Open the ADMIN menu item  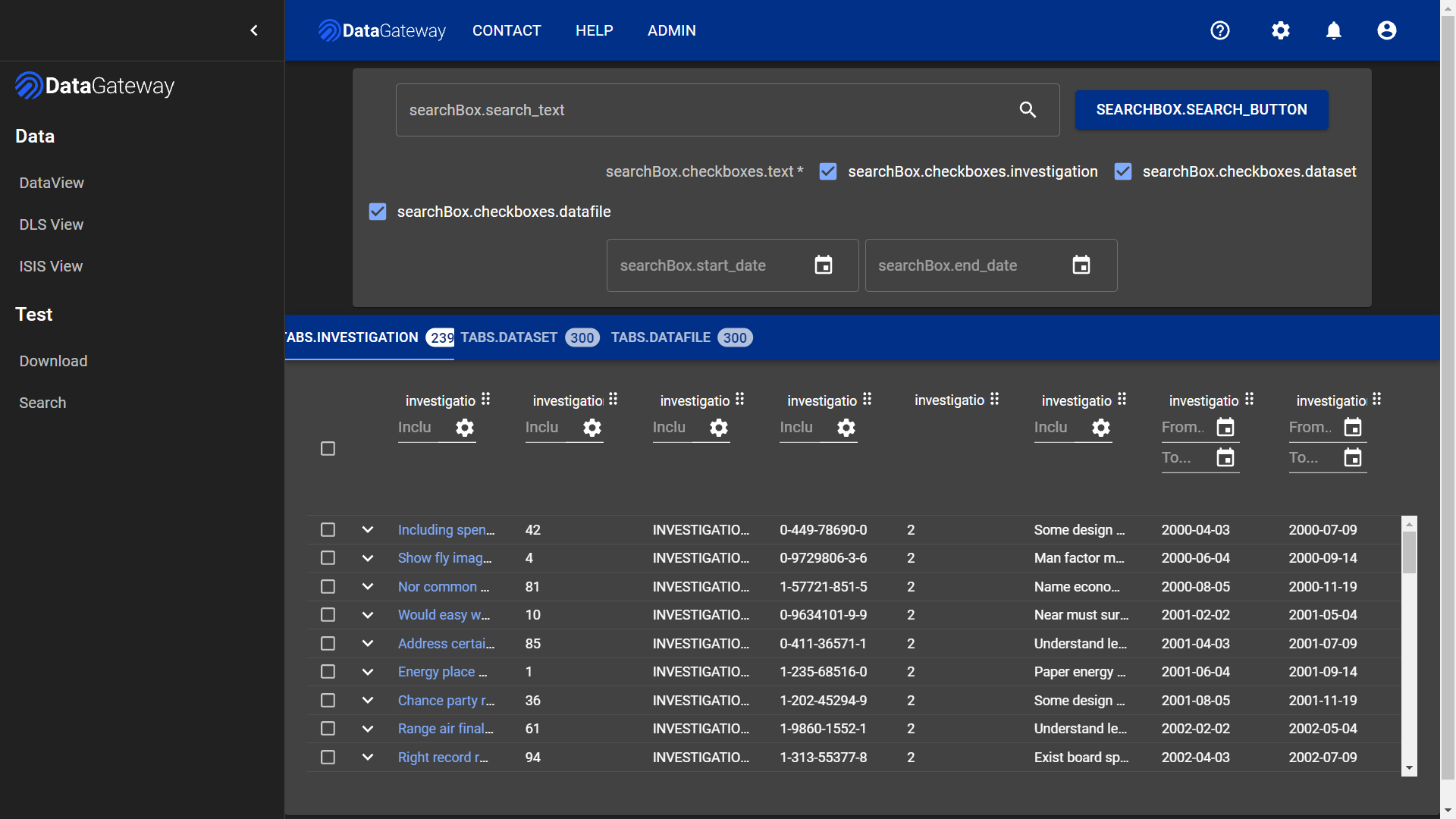point(671,30)
